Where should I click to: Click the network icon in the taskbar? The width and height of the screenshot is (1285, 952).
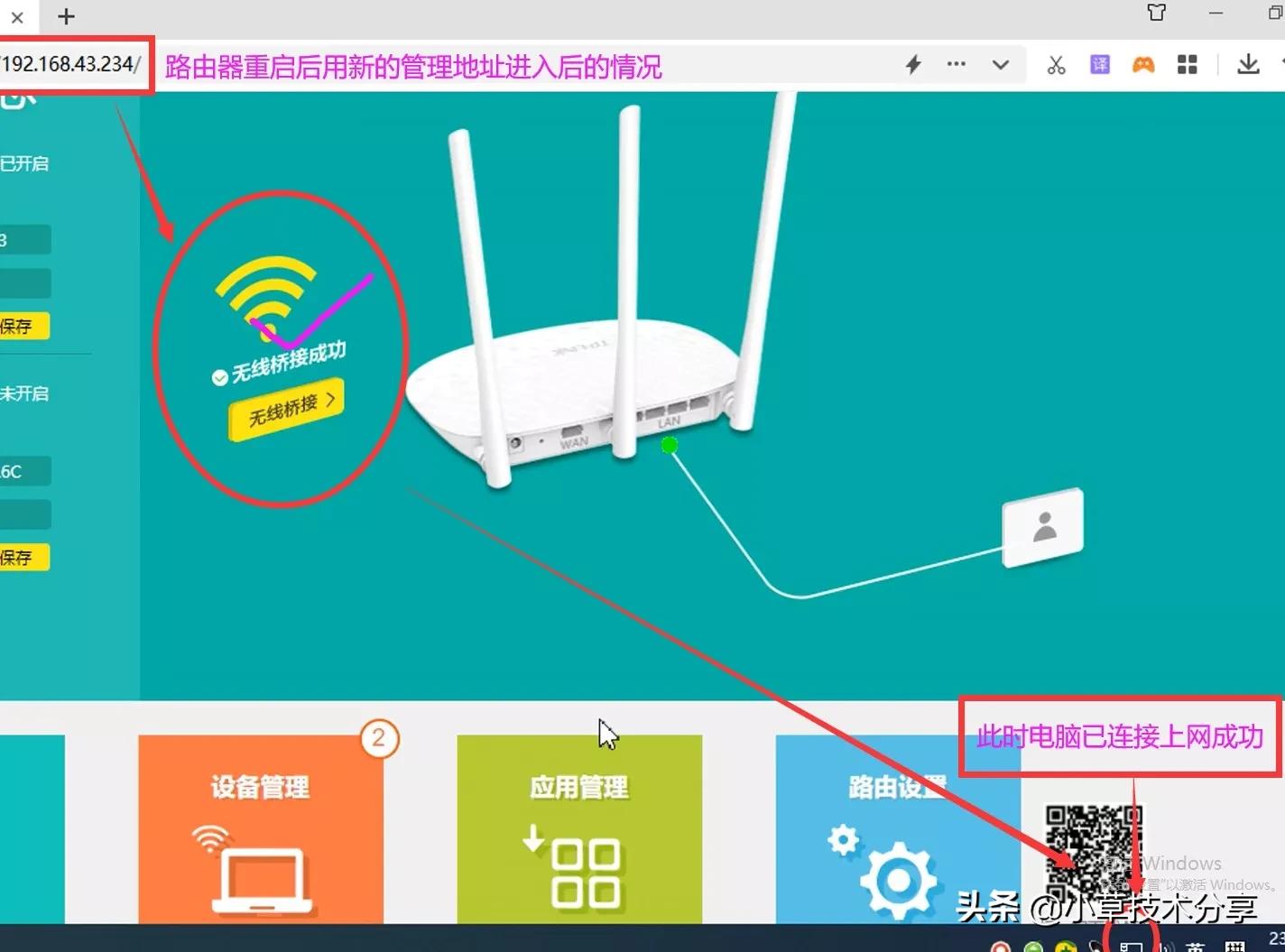tap(1130, 945)
